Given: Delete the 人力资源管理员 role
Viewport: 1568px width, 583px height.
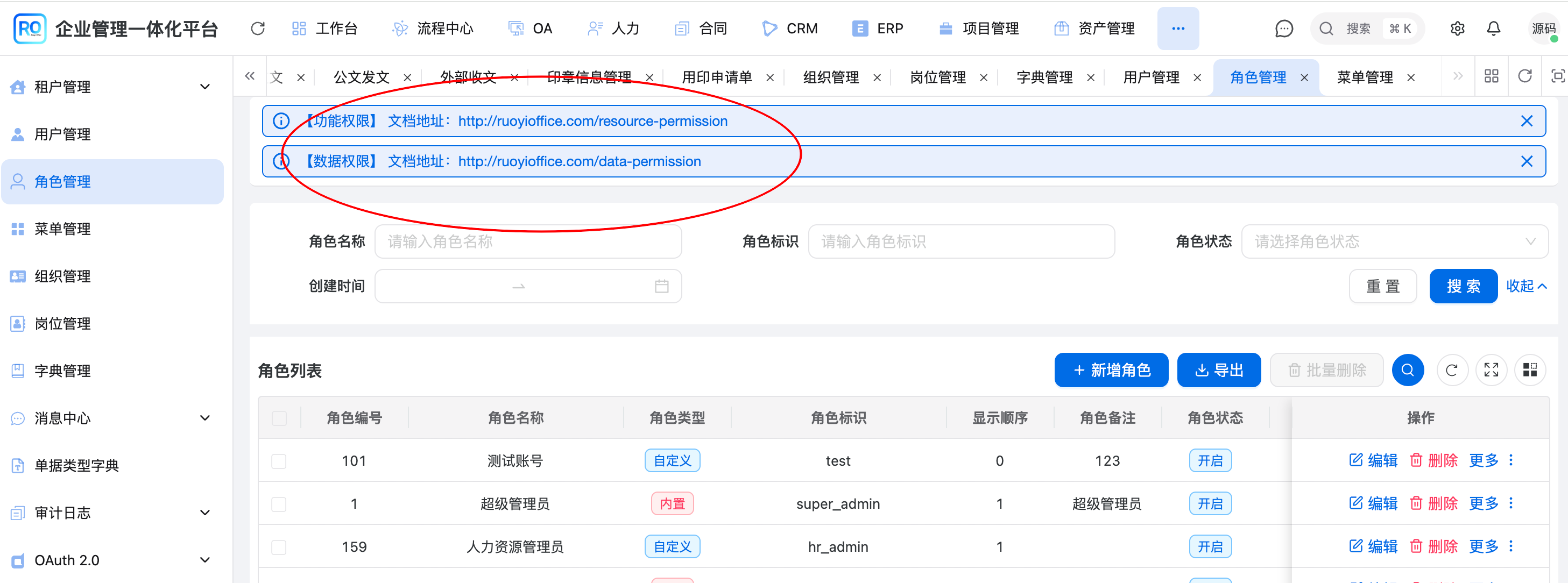Looking at the screenshot, I should pyautogui.click(x=1433, y=546).
